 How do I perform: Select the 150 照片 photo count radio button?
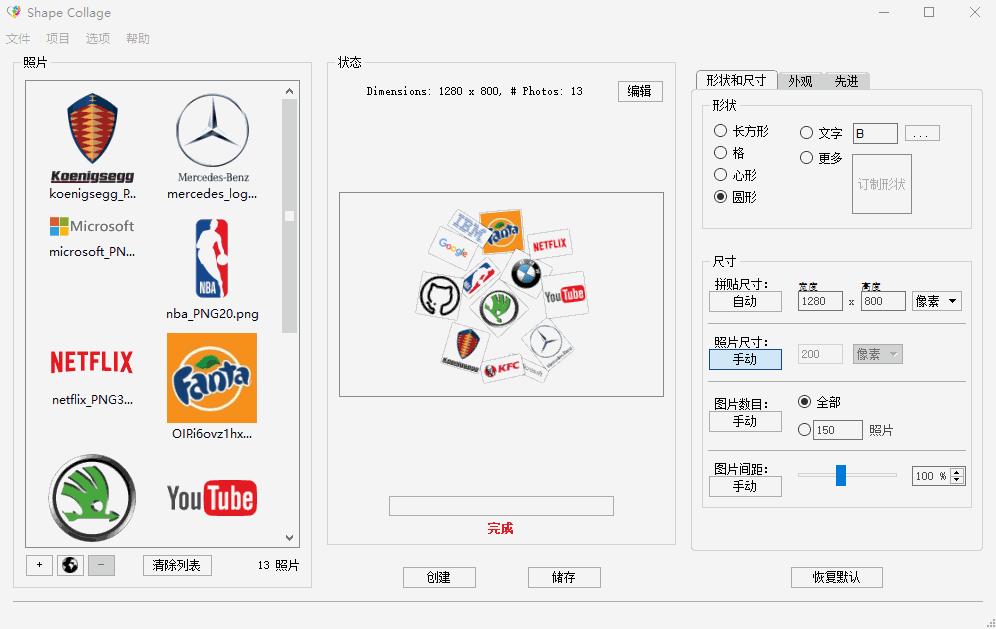[804, 430]
